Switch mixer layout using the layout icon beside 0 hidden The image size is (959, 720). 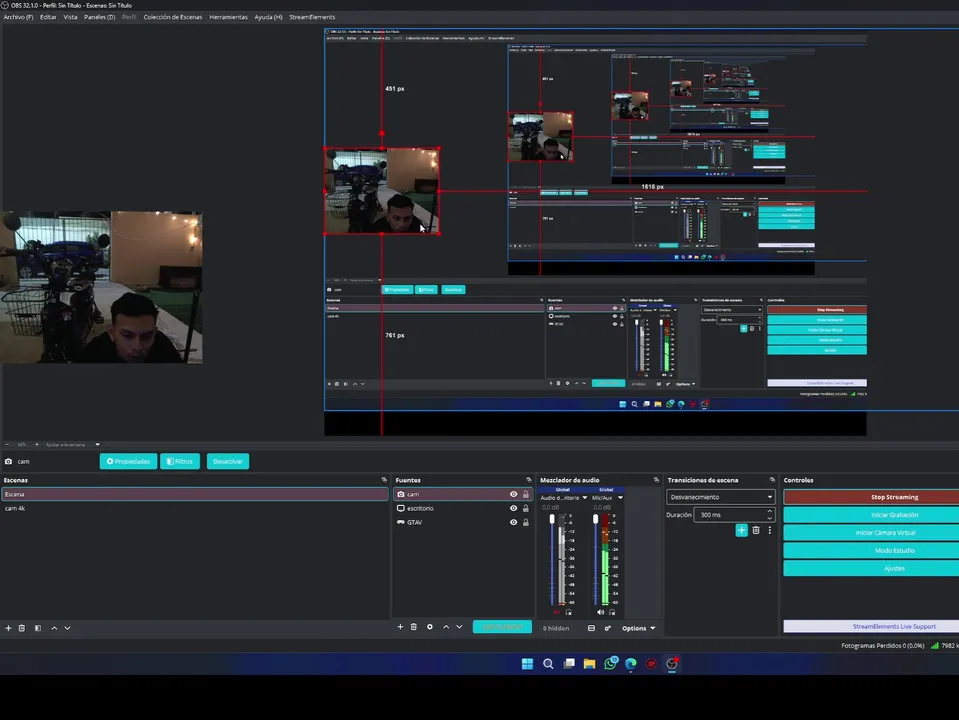591,628
